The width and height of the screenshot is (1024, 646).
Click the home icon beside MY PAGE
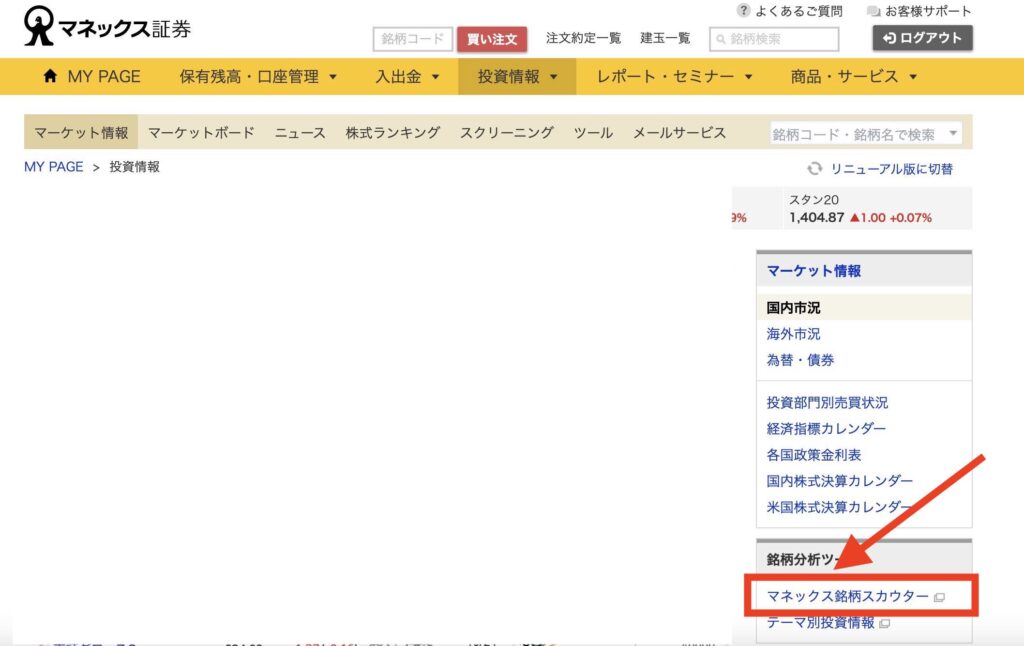coord(50,77)
